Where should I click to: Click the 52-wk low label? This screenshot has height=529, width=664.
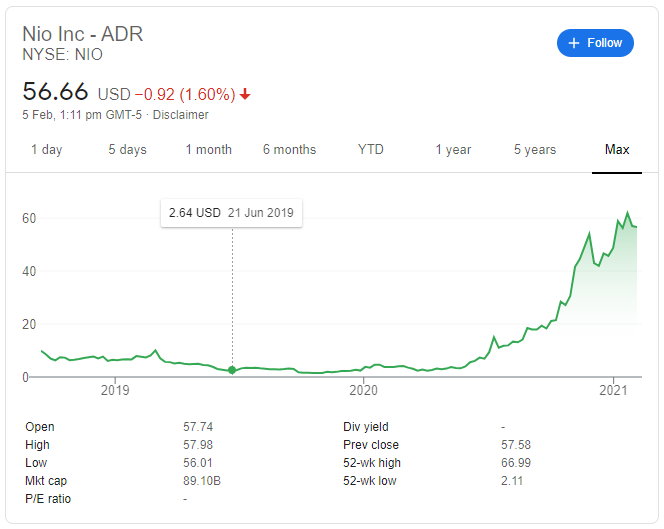pos(370,481)
